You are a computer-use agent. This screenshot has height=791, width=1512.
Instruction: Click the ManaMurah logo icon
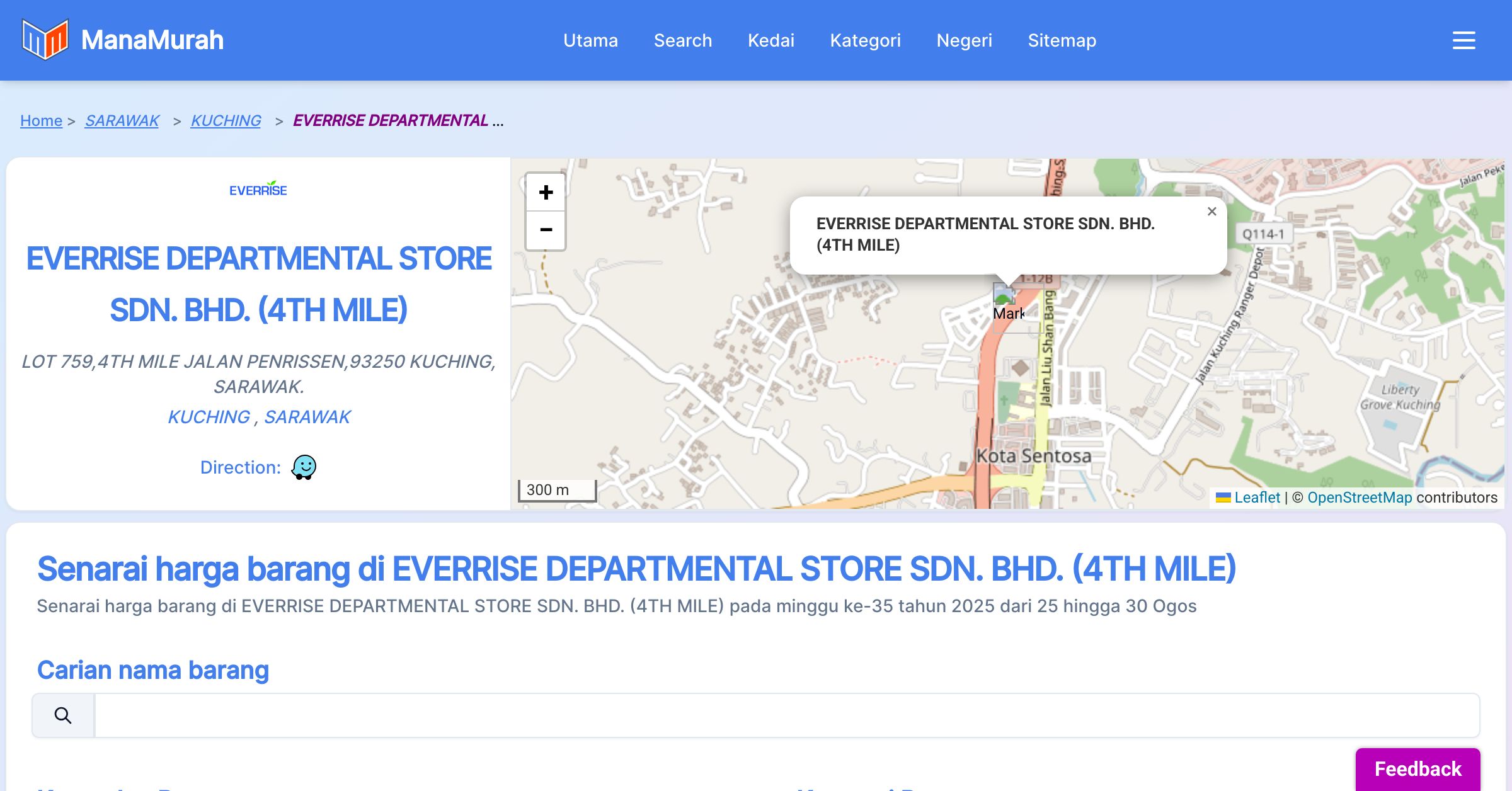click(x=44, y=40)
